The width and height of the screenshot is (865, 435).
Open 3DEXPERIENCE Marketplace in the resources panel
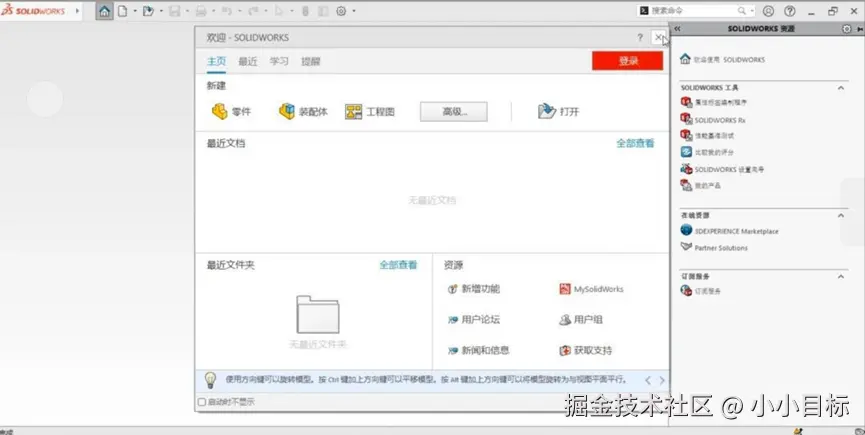tap(729, 231)
